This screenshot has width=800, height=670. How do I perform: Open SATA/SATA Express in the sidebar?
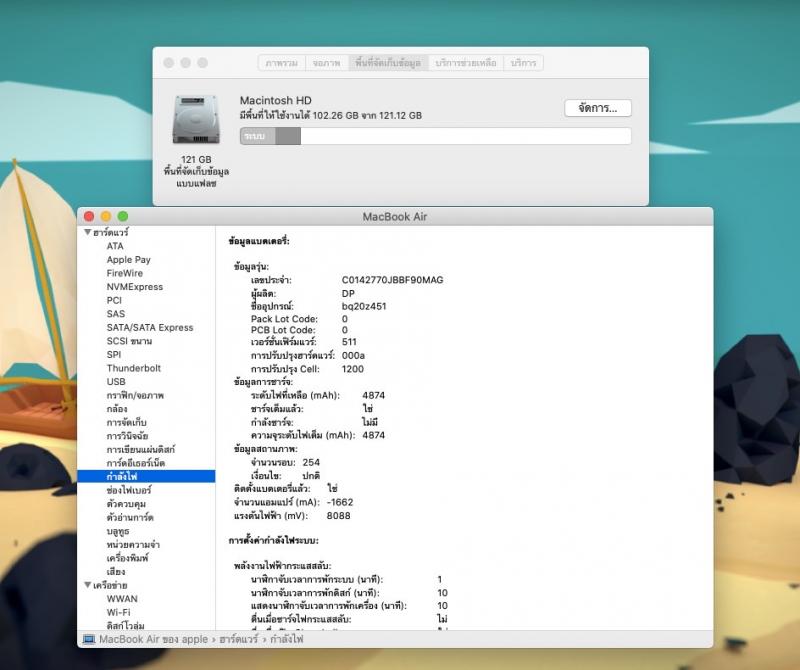pyautogui.click(x=150, y=328)
